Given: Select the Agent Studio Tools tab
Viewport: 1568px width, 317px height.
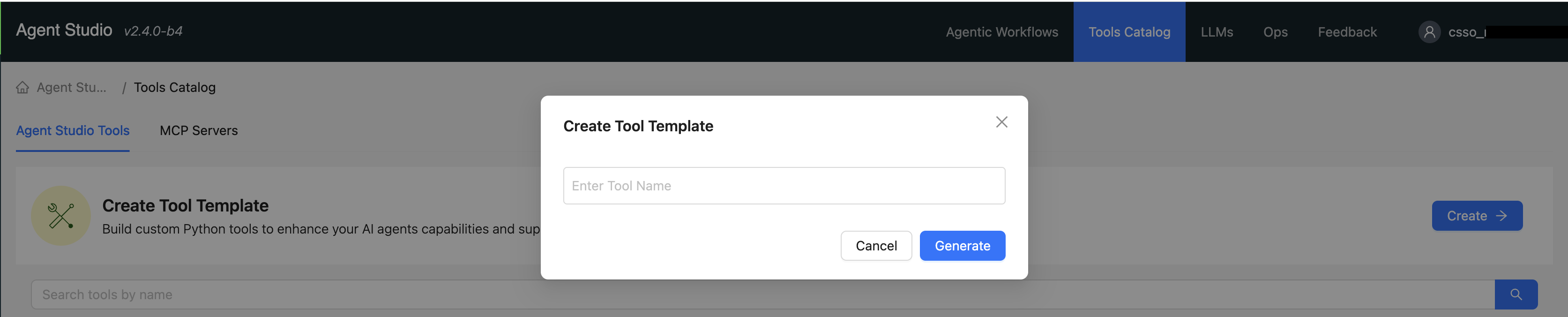Looking at the screenshot, I should pos(73,130).
